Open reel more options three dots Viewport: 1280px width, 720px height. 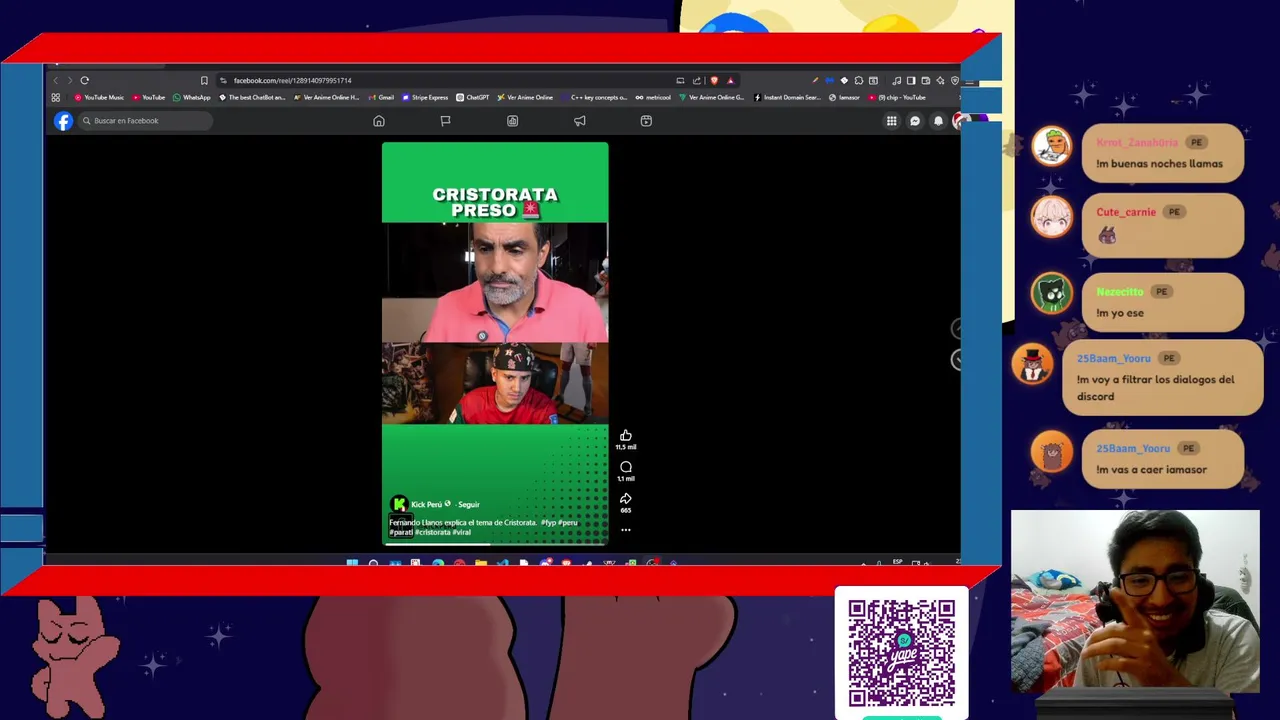[x=626, y=530]
